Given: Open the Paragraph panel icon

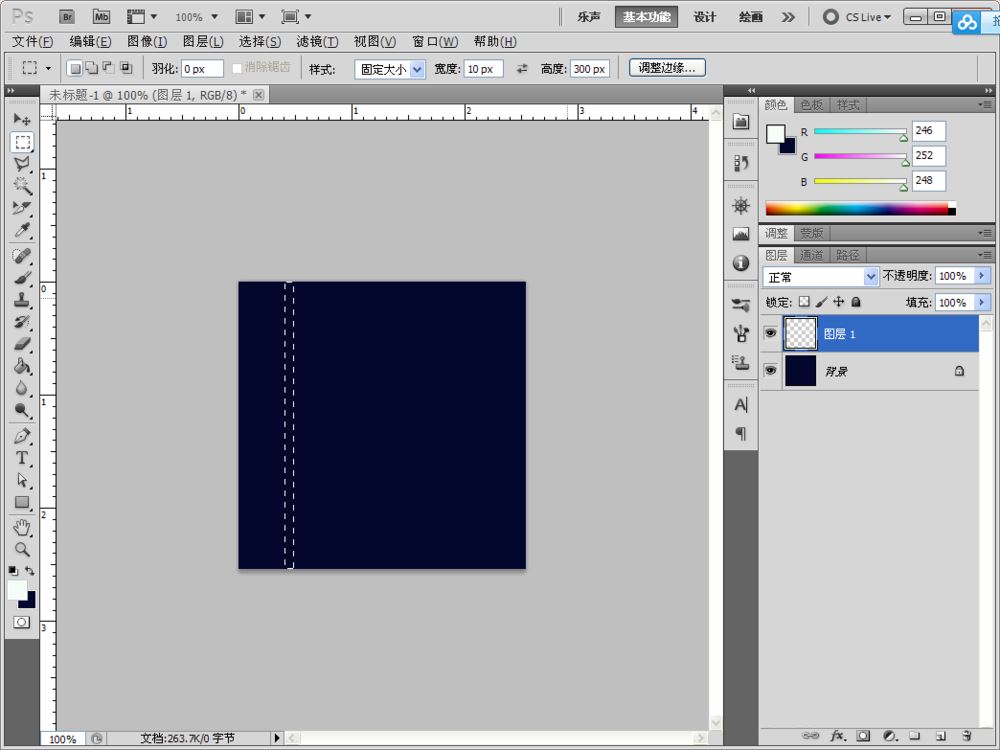Looking at the screenshot, I should [740, 434].
